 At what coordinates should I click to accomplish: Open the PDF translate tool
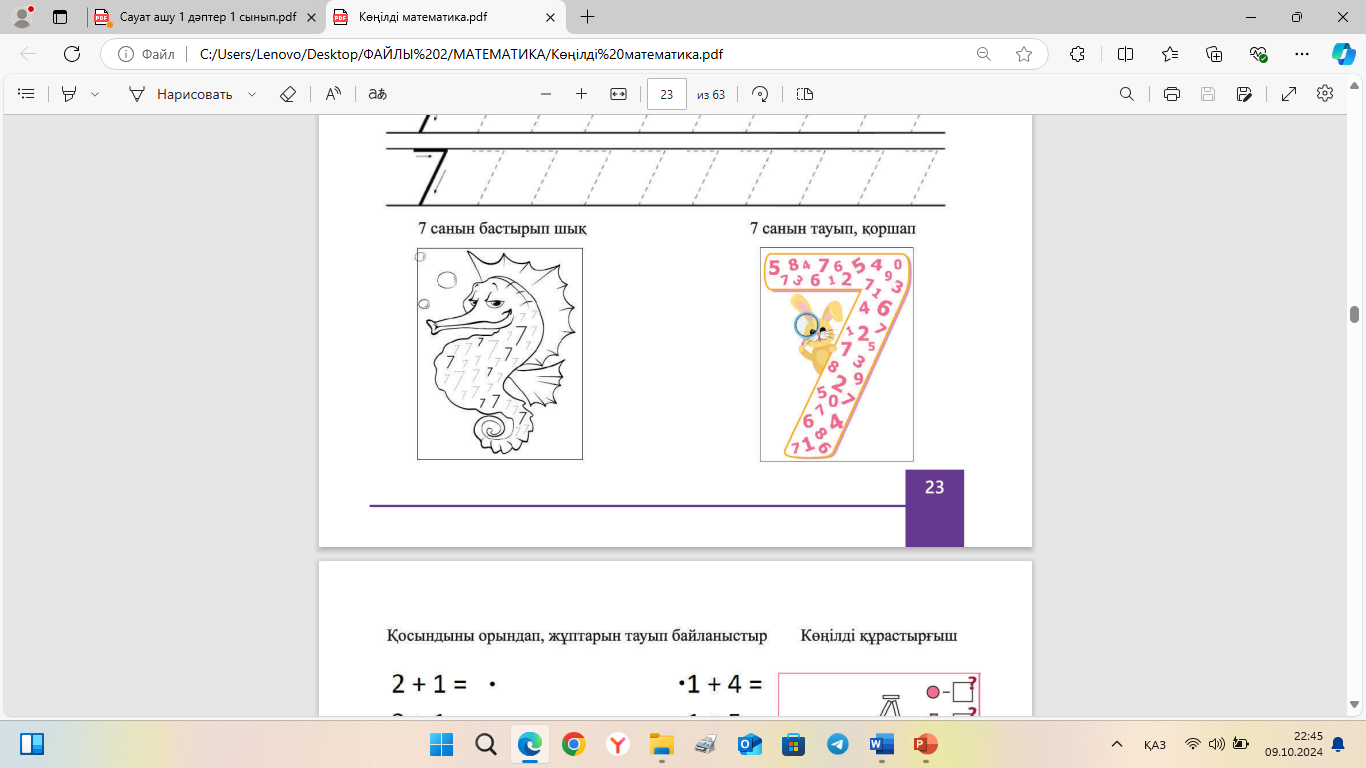(x=377, y=94)
